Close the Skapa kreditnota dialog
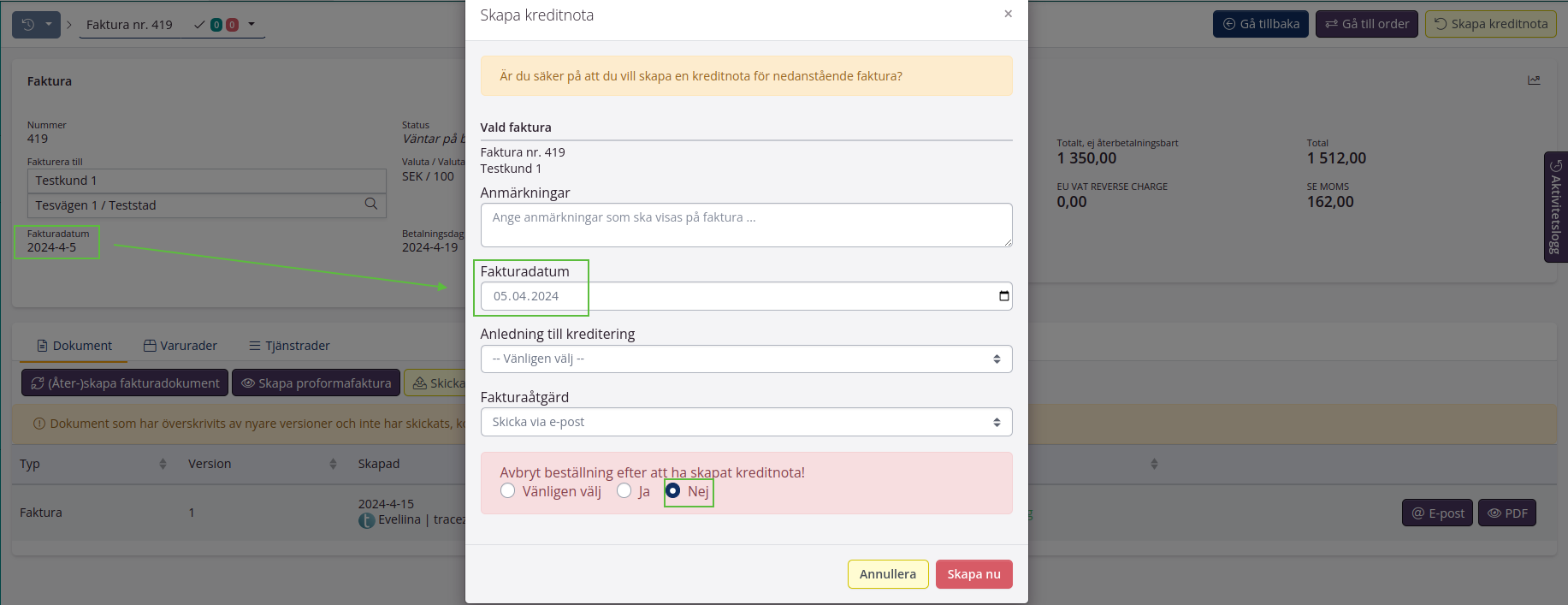Image resolution: width=1568 pixels, height=605 pixels. tap(1008, 14)
